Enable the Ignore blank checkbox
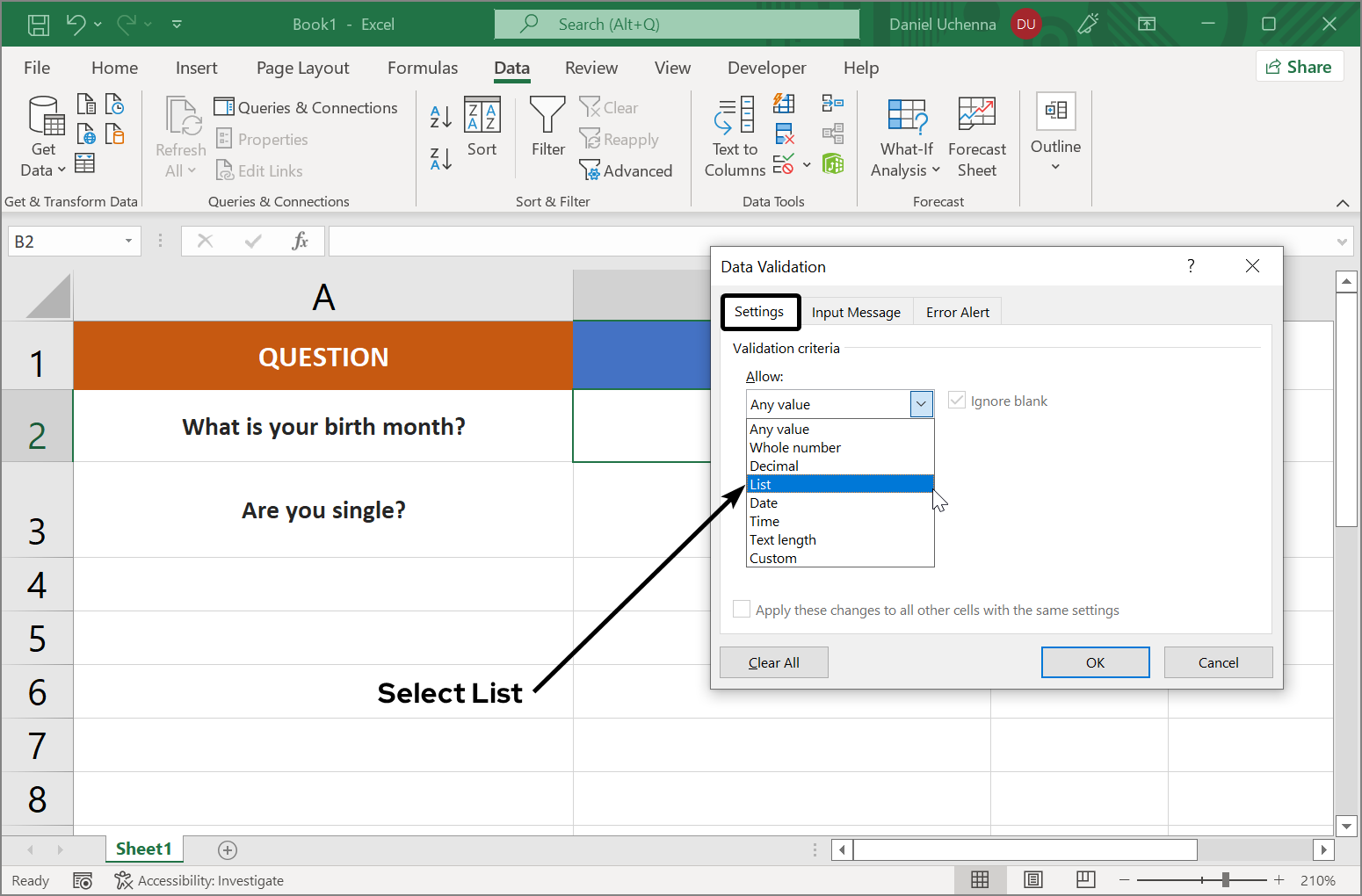This screenshot has height=896, width=1362. [x=956, y=400]
